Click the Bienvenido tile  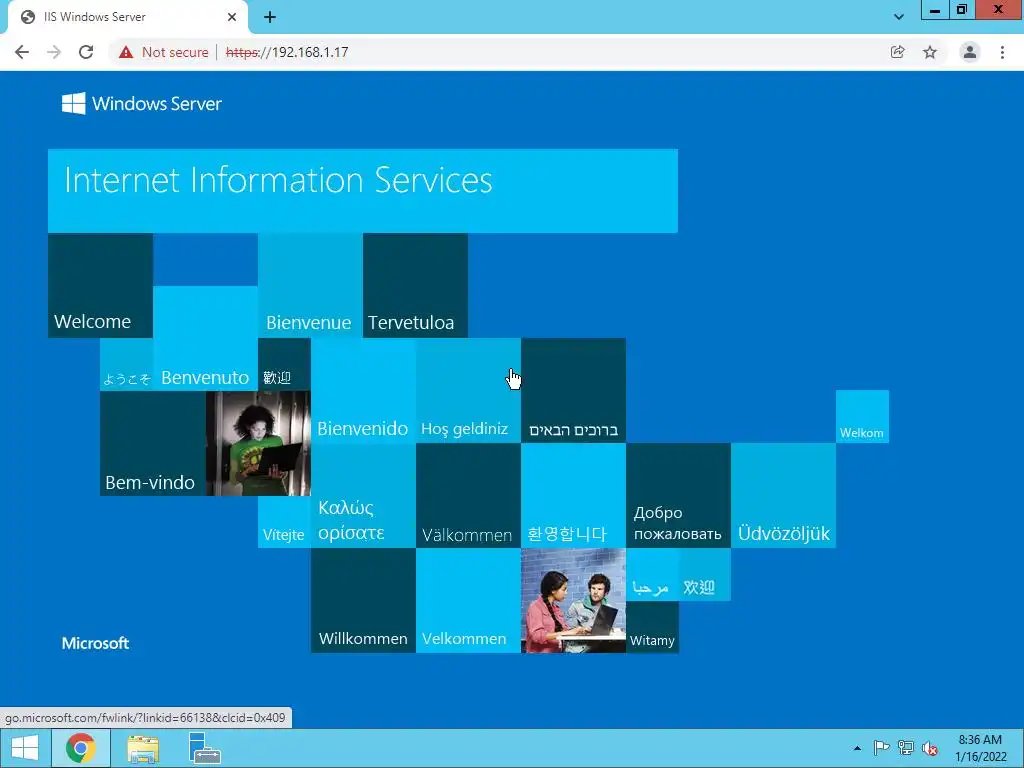(363, 391)
